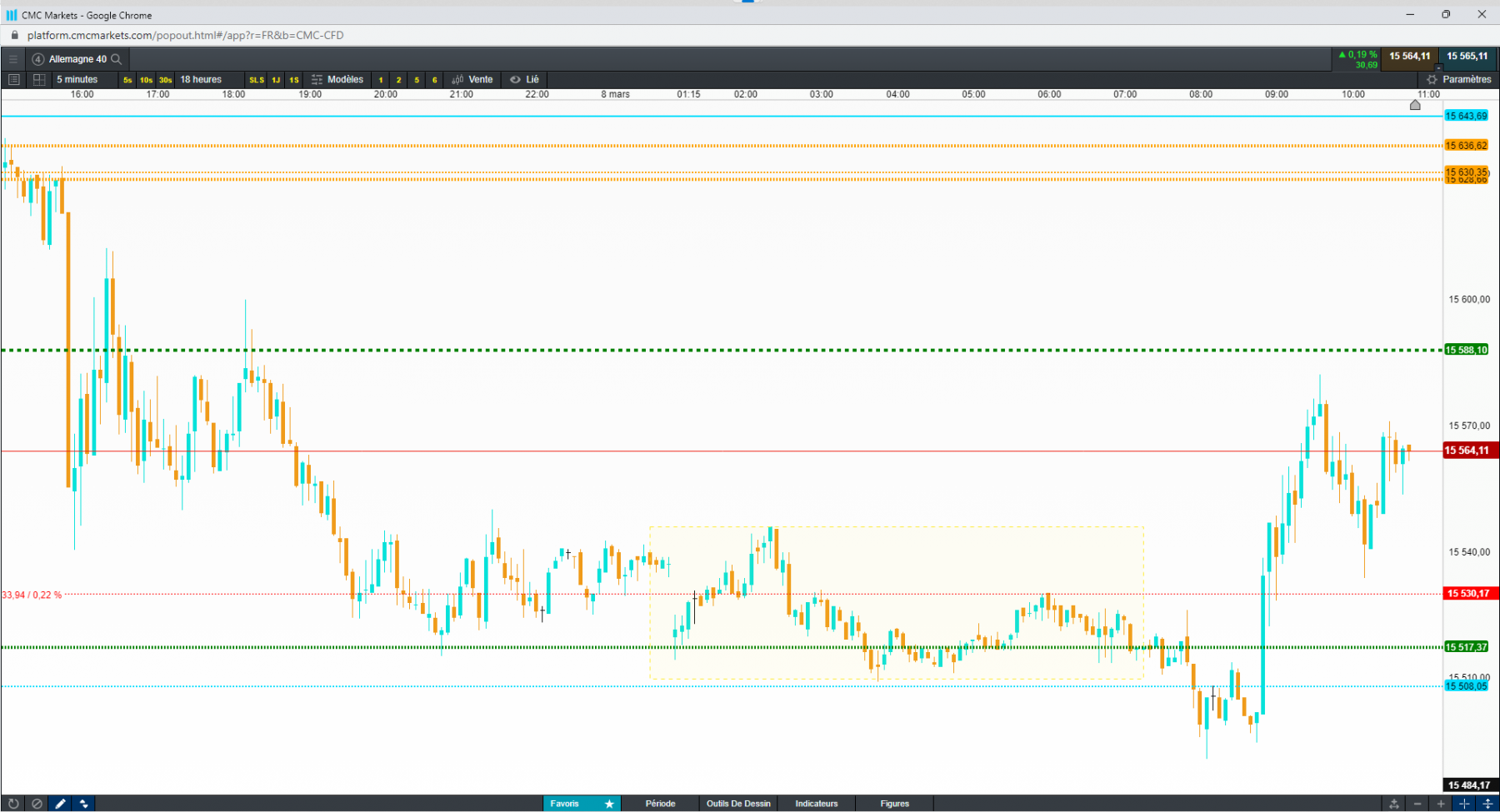The width and height of the screenshot is (1500, 812).
Task: Select the 1J range shortcut
Action: coord(276,80)
